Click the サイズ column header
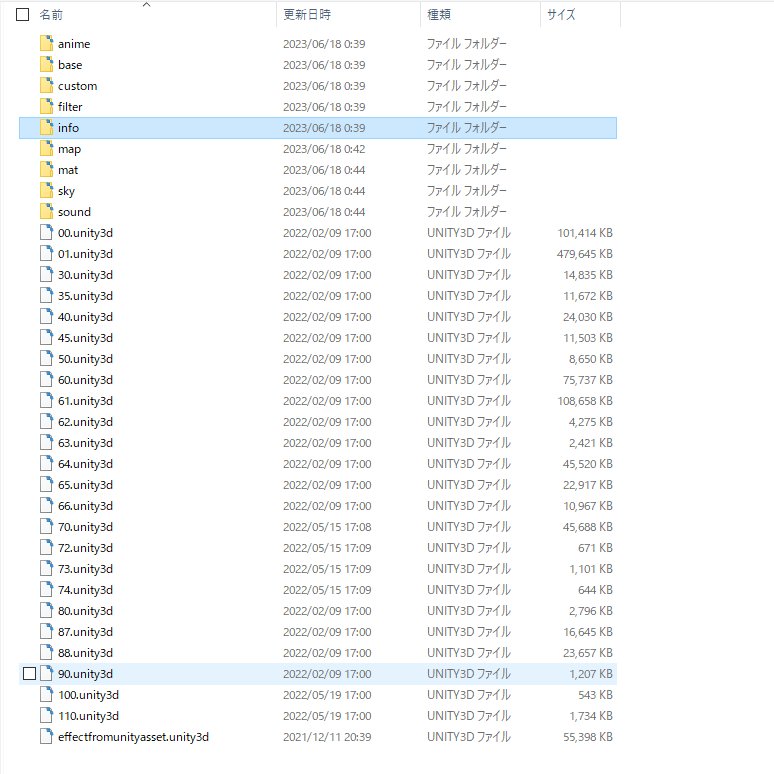 point(561,15)
